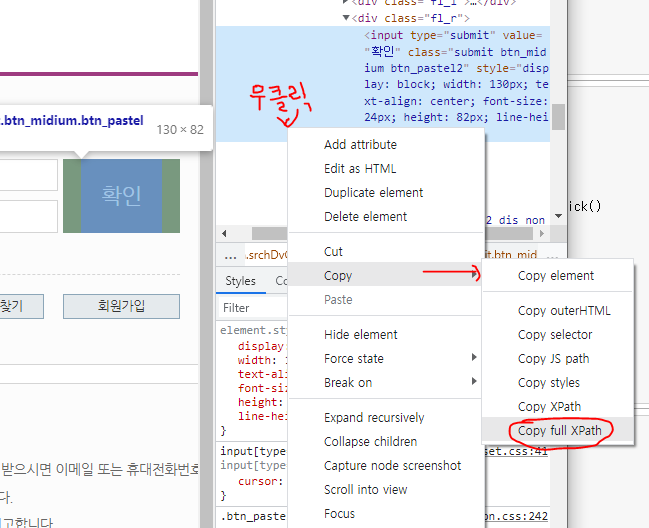
Task: Expand Force state submenu arrow
Action: click(474, 357)
